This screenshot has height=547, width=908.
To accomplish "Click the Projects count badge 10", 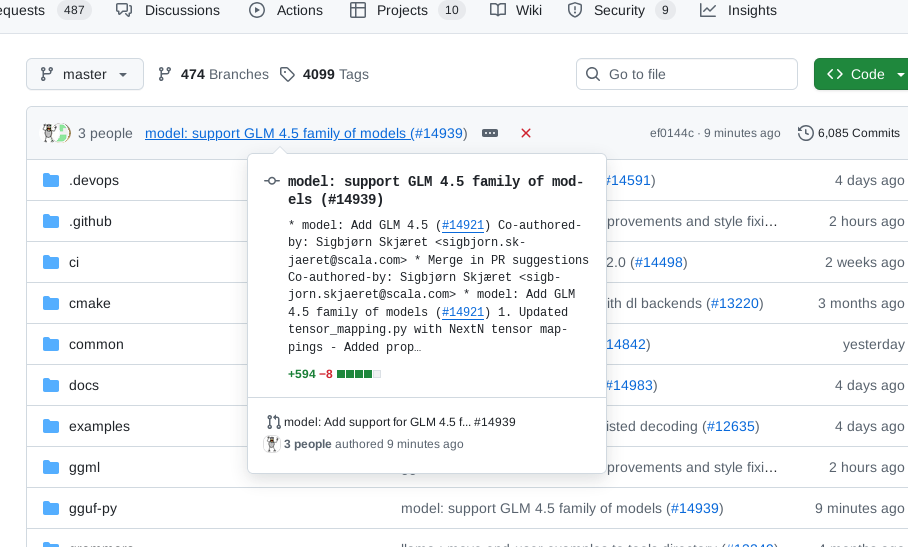I will [452, 10].
